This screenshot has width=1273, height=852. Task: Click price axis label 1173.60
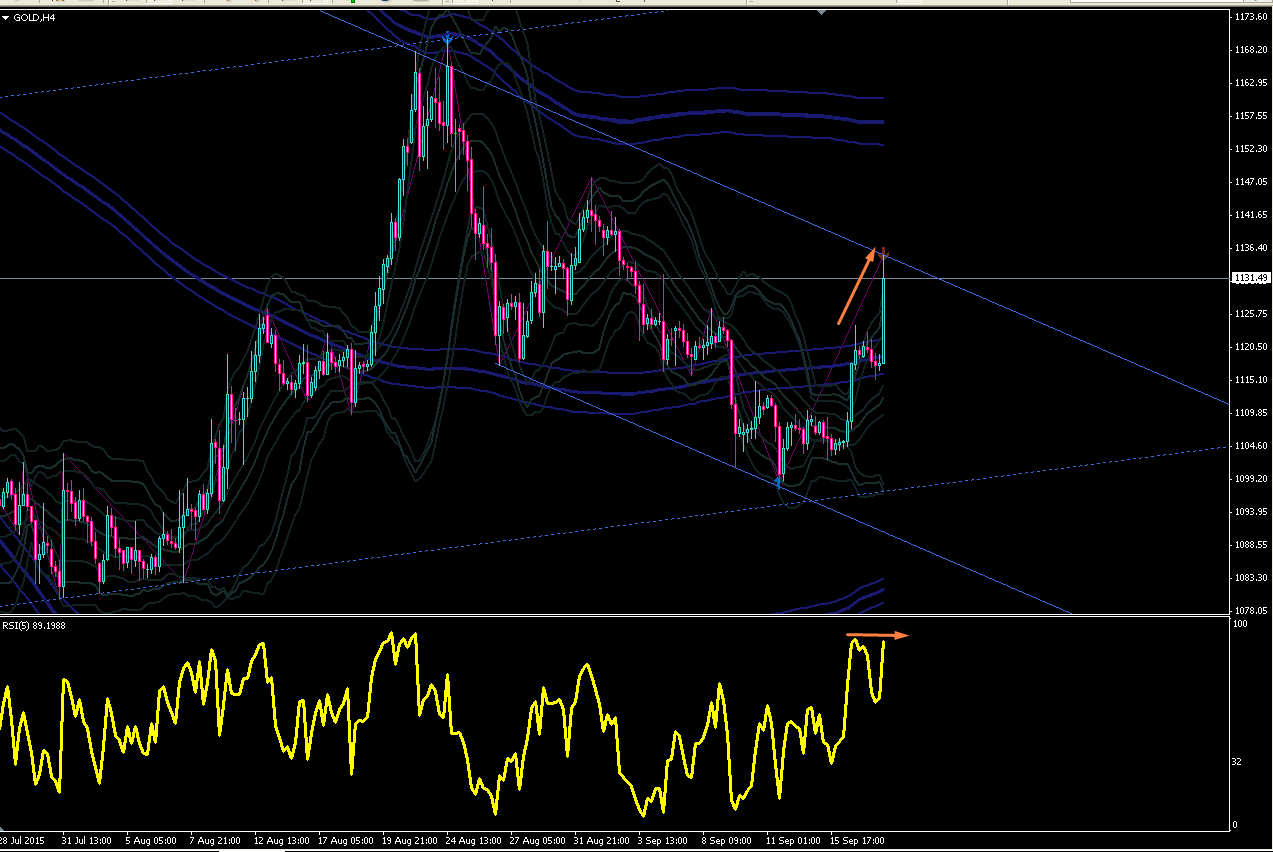coord(1251,17)
